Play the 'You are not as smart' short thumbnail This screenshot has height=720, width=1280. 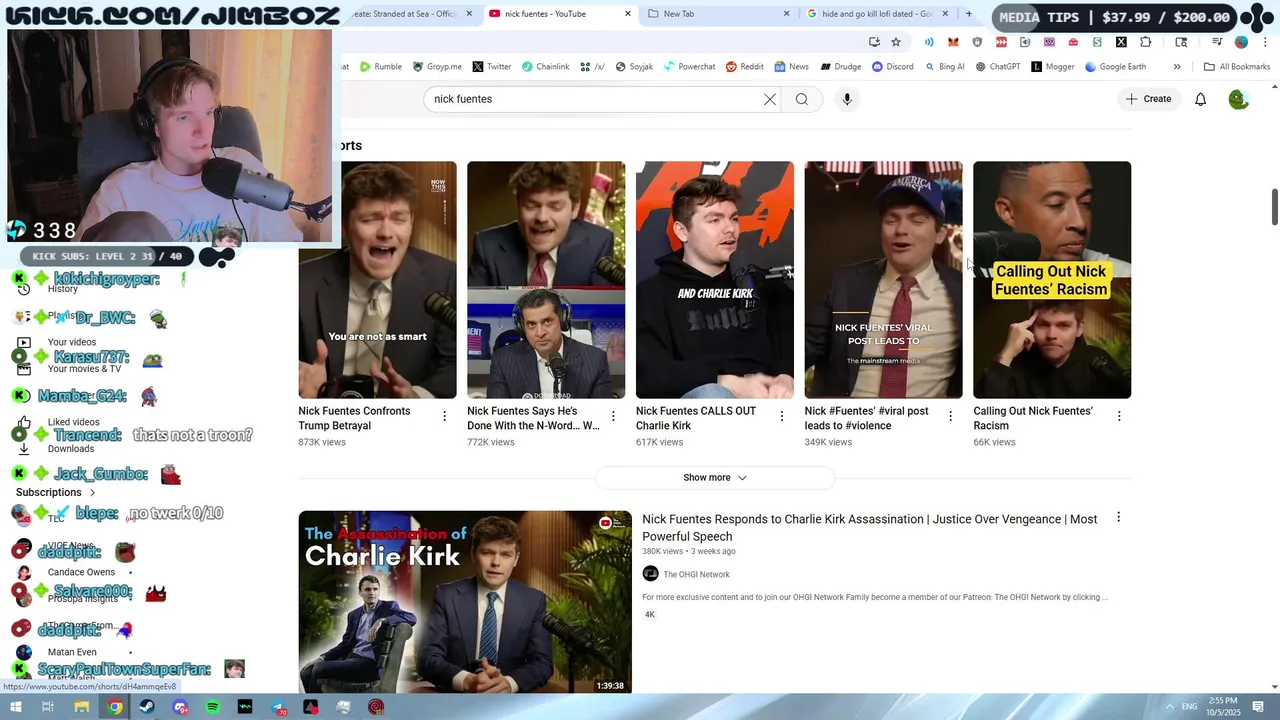click(377, 280)
